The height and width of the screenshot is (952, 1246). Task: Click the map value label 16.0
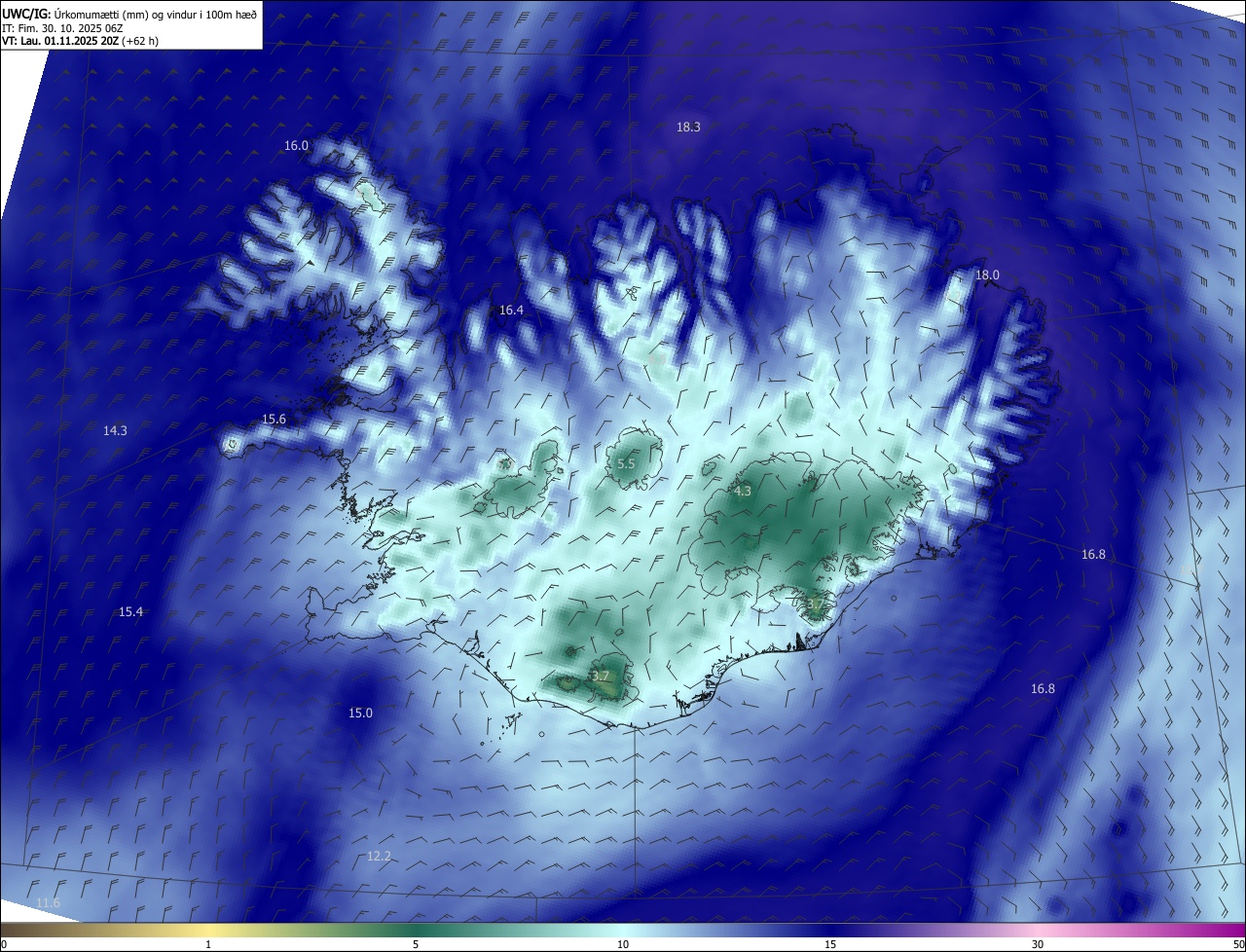point(296,146)
